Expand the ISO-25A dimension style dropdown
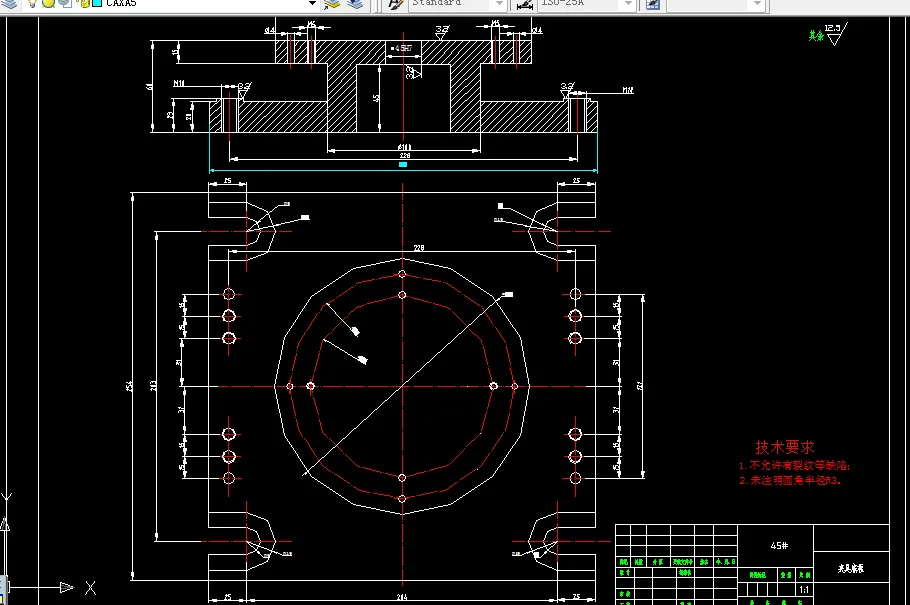 (x=628, y=4)
